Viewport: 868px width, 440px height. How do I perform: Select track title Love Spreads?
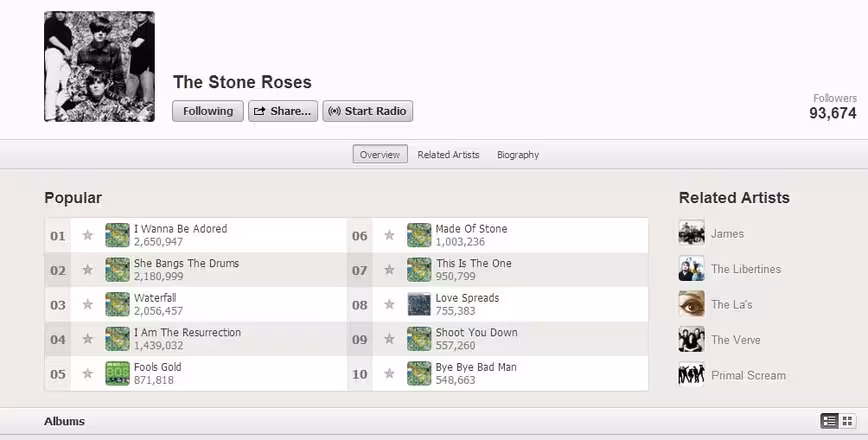pos(467,298)
